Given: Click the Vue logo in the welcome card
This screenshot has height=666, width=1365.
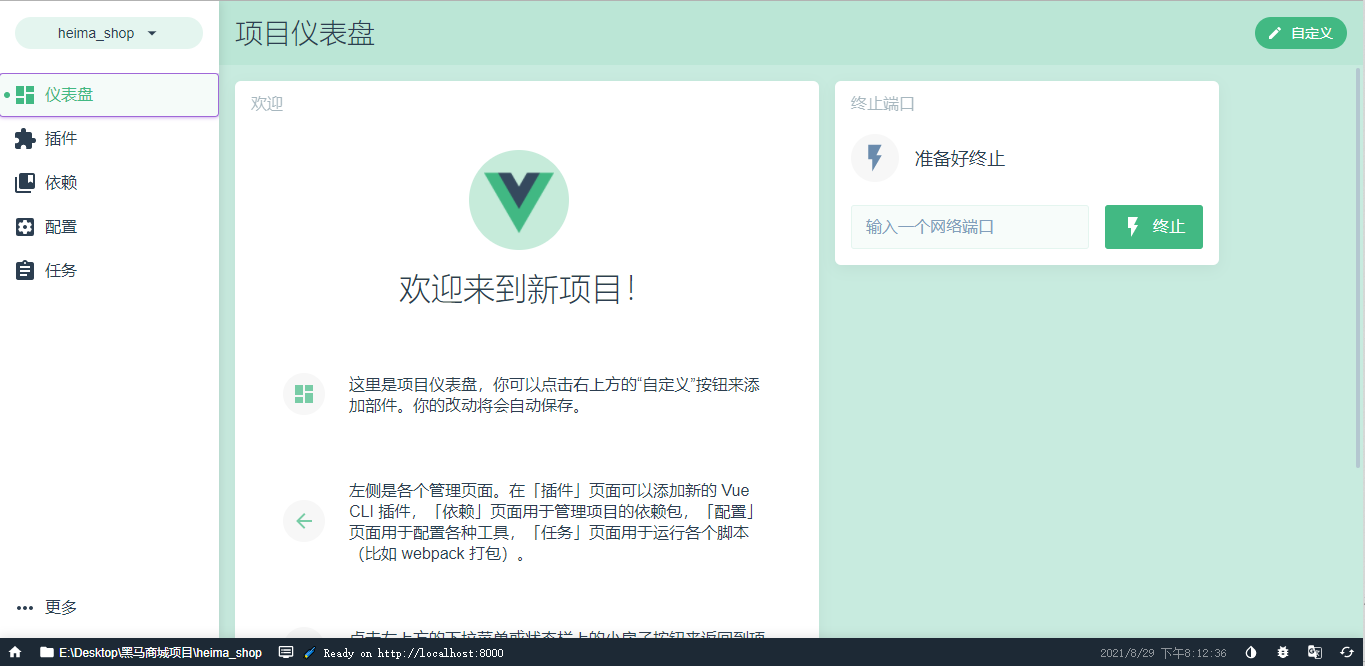Looking at the screenshot, I should [x=519, y=200].
